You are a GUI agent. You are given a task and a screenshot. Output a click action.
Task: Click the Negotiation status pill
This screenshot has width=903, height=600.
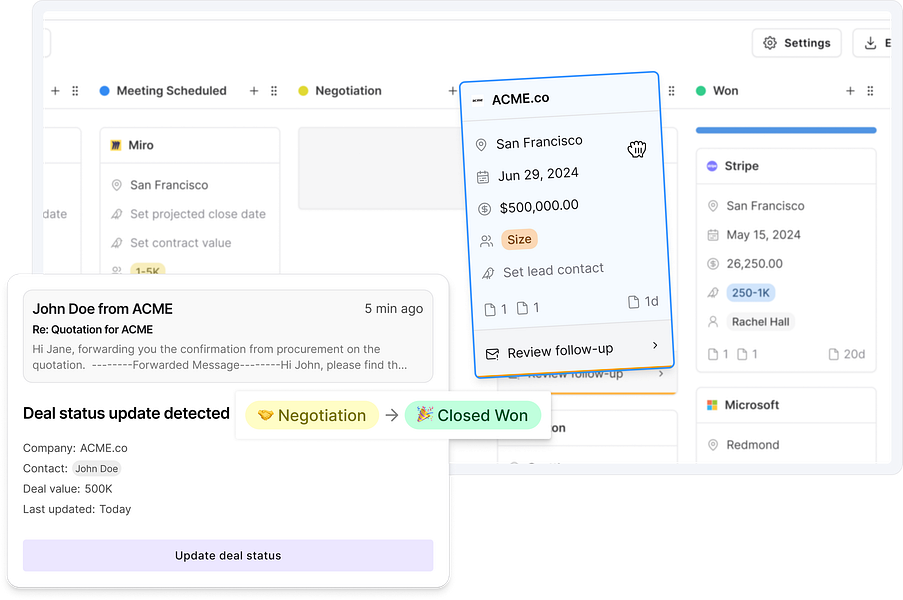(312, 415)
